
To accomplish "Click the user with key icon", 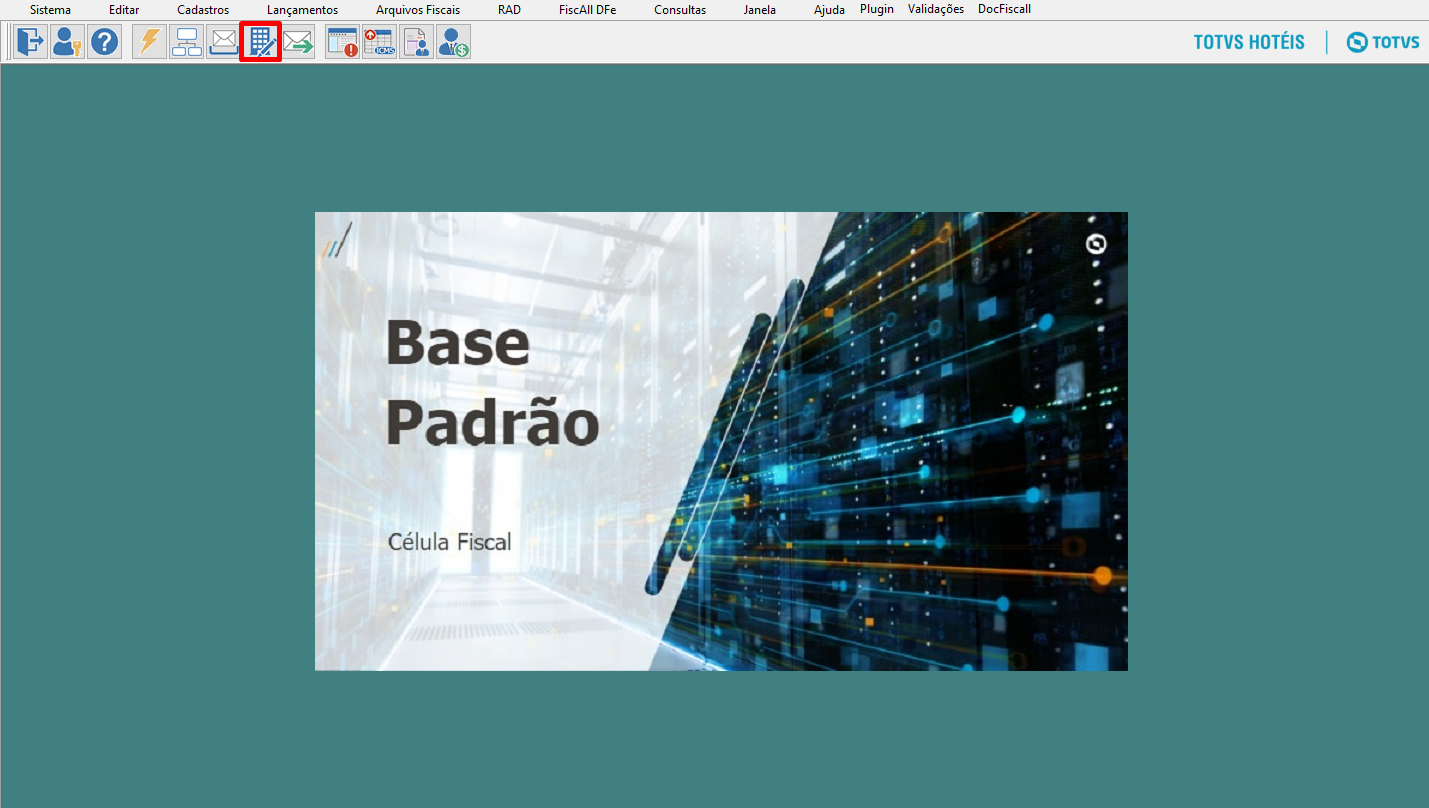I will click(x=67, y=42).
